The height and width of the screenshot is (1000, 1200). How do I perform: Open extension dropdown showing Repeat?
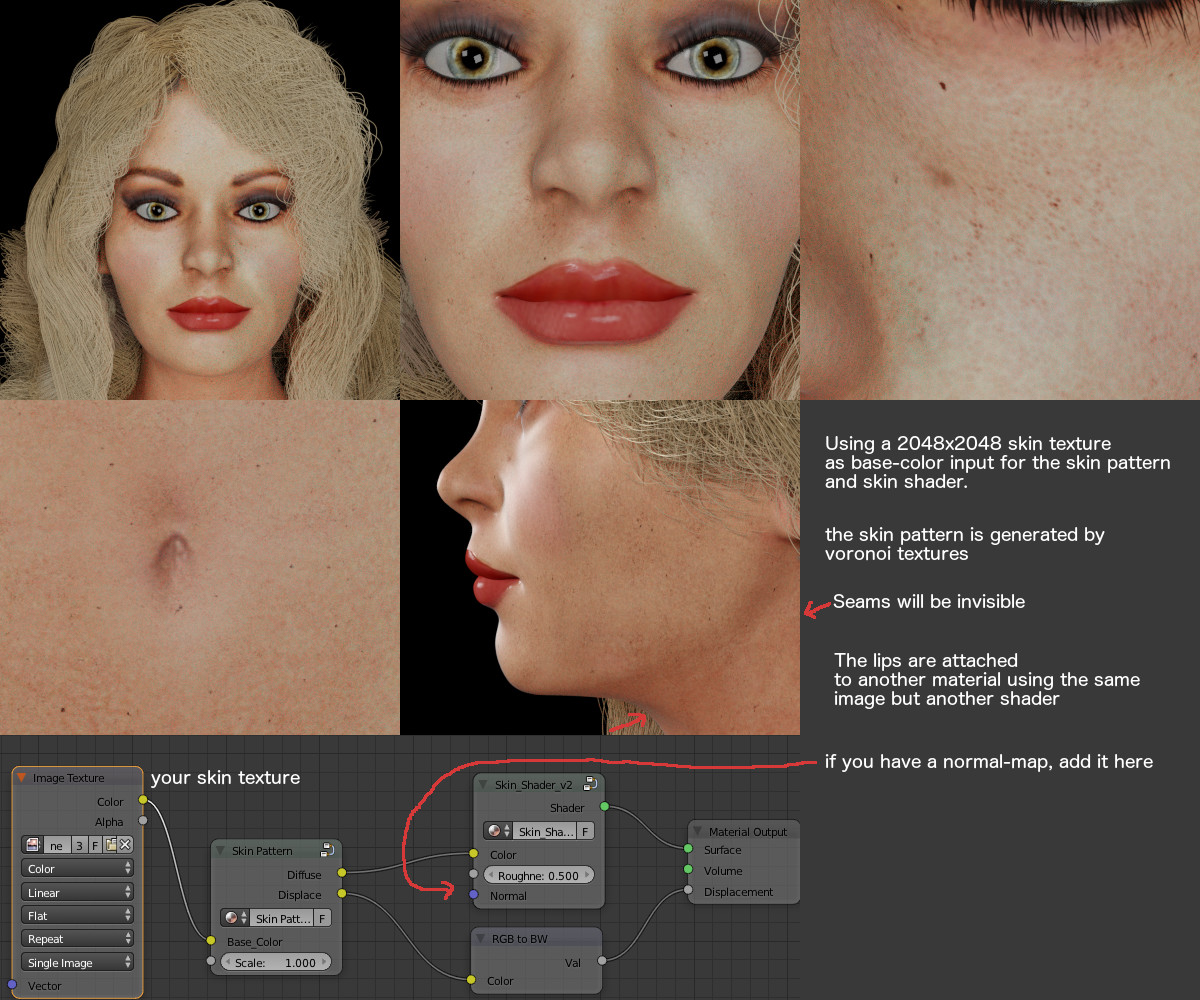77,939
